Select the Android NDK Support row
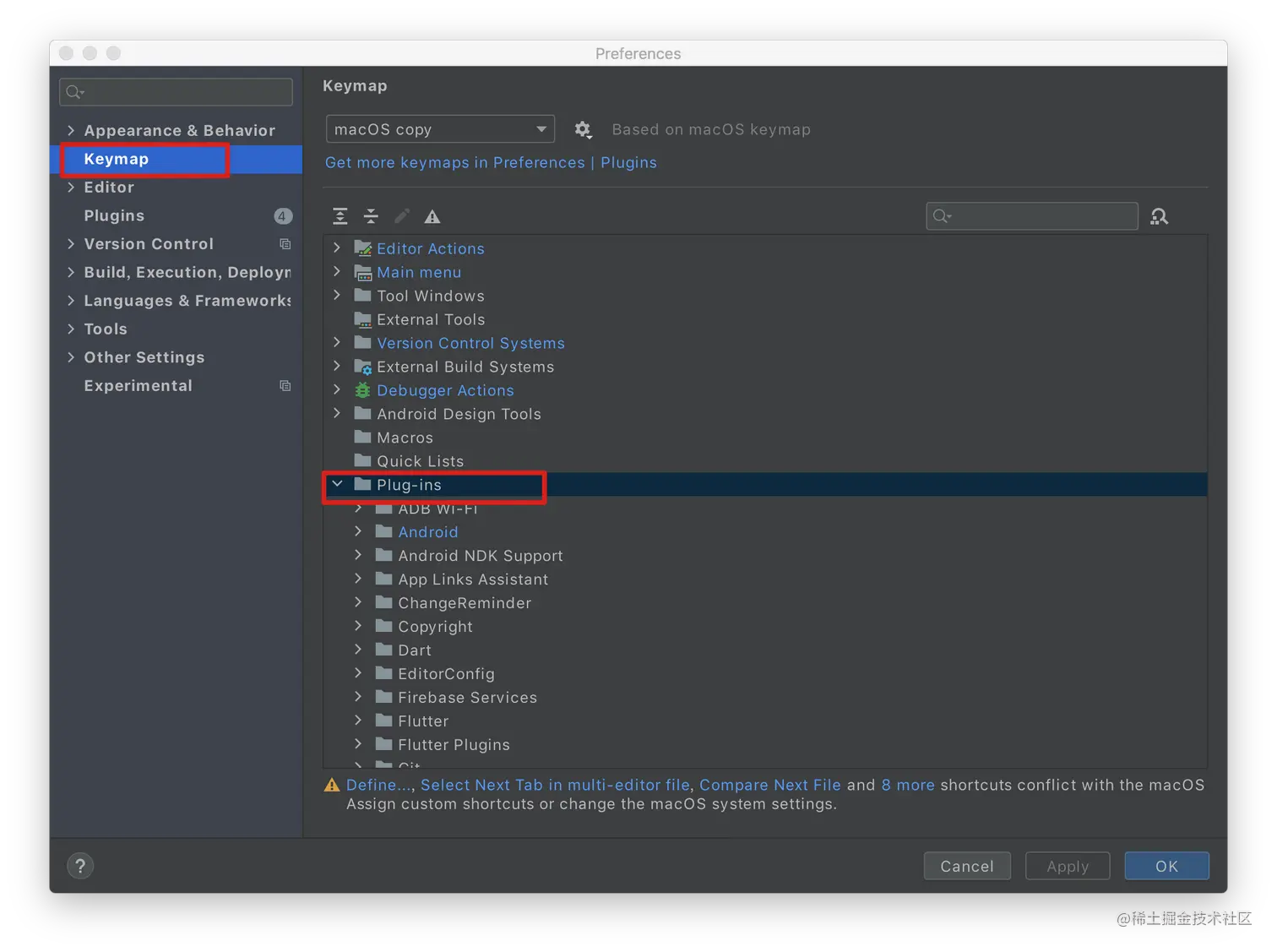 click(765, 555)
